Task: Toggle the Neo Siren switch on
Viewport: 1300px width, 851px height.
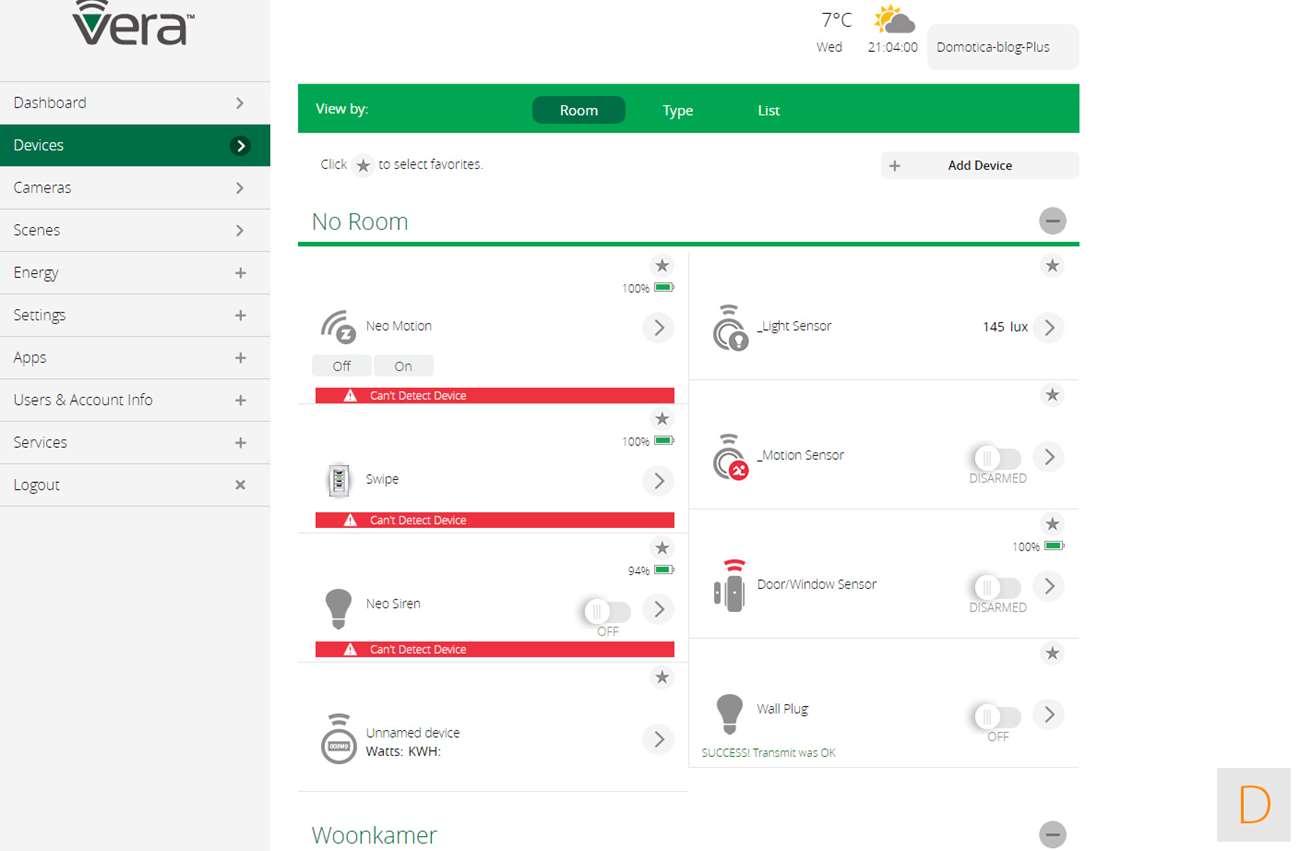Action: point(607,611)
